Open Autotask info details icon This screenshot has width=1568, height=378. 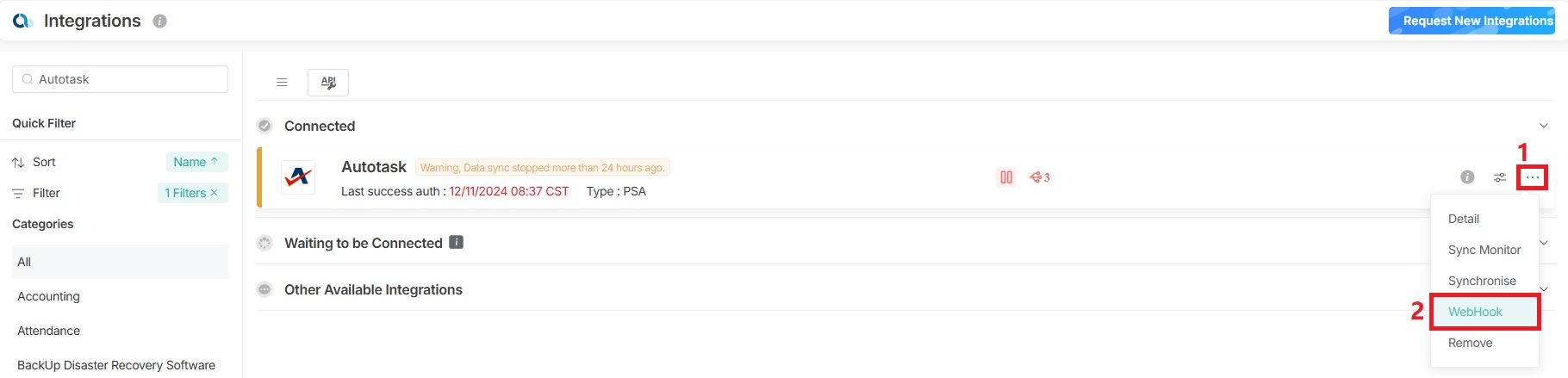pyautogui.click(x=1467, y=177)
